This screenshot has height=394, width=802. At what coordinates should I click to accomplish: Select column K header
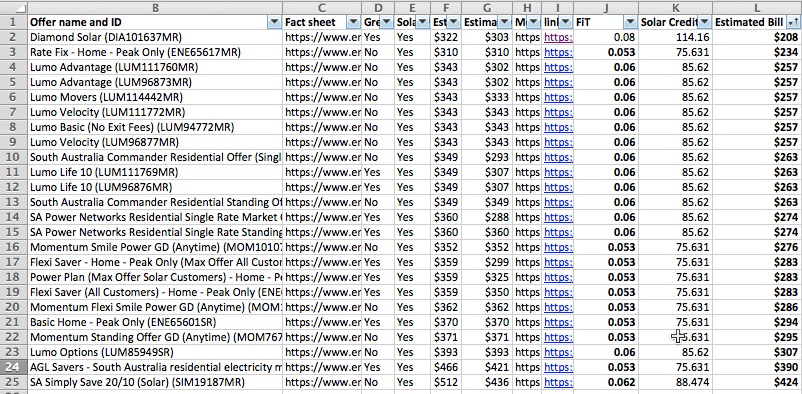(x=675, y=8)
